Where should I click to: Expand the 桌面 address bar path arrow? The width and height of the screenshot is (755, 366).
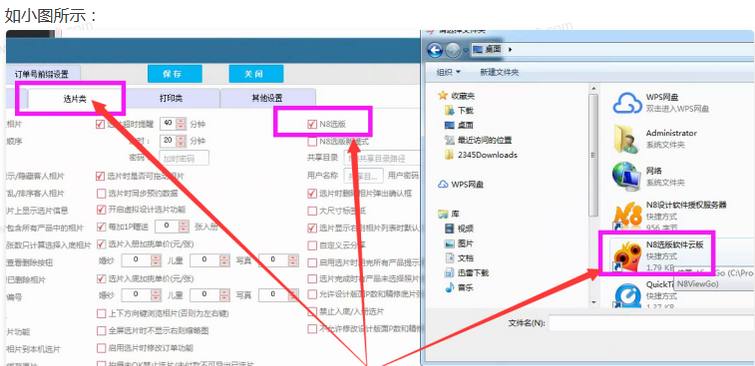pos(510,49)
